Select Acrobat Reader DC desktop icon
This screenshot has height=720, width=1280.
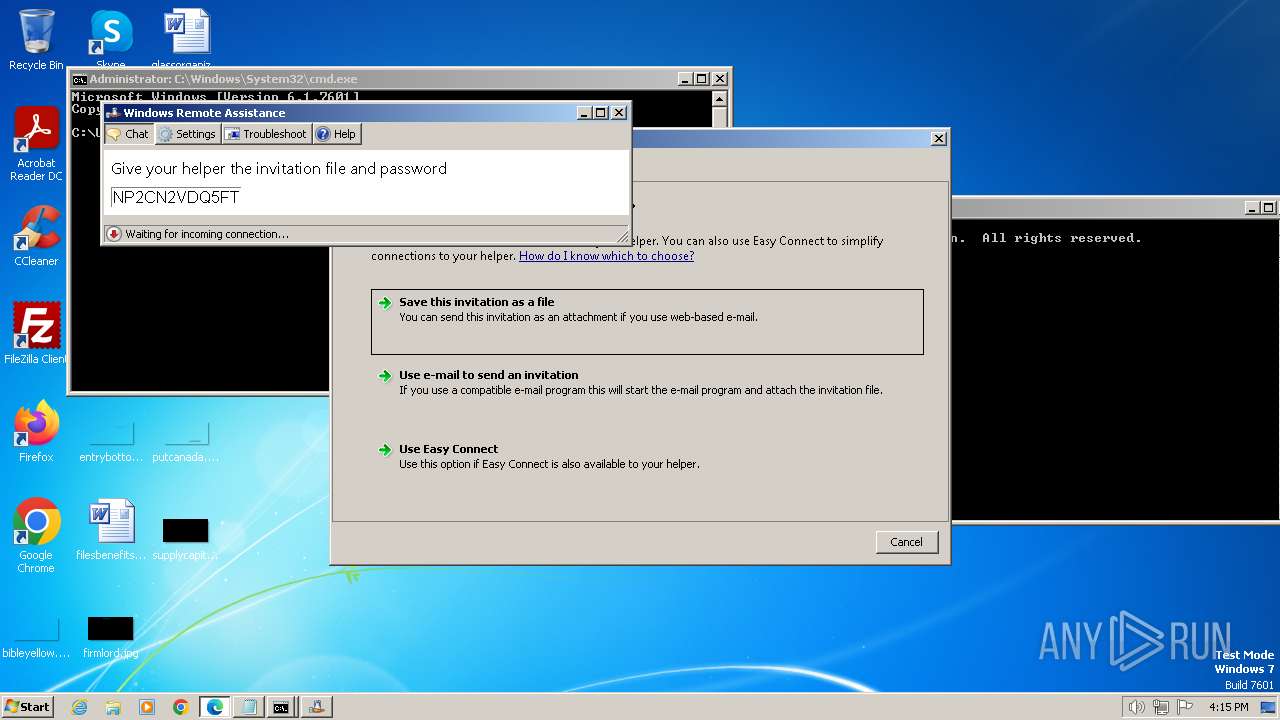[x=36, y=144]
